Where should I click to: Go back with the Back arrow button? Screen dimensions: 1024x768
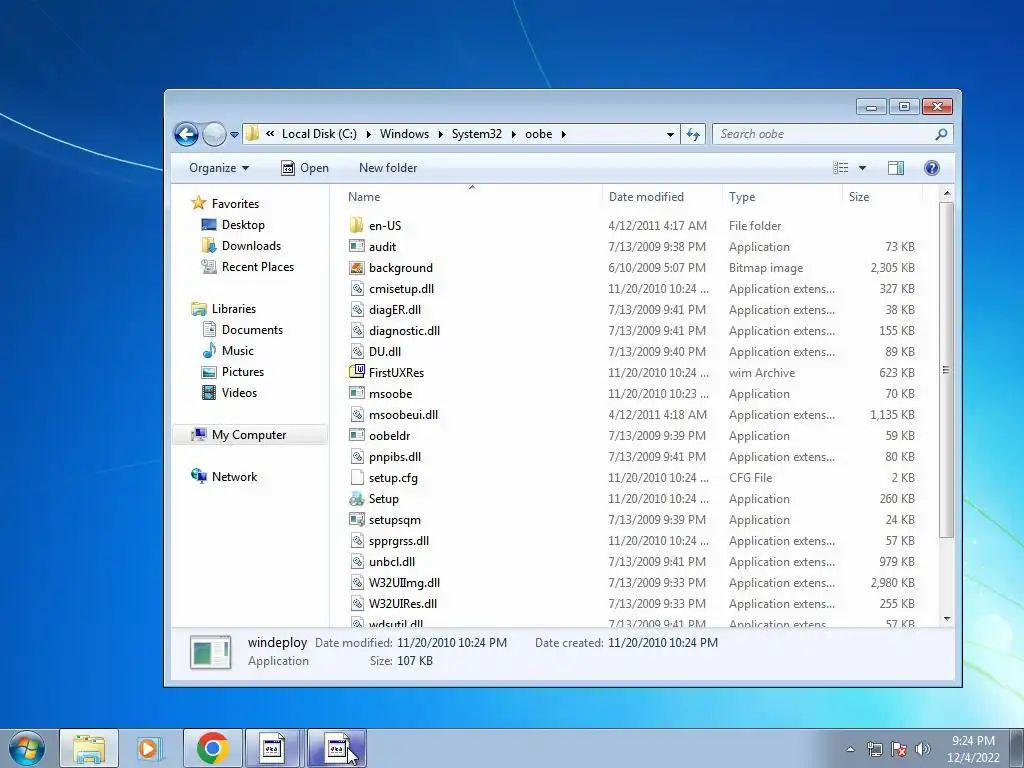(186, 135)
